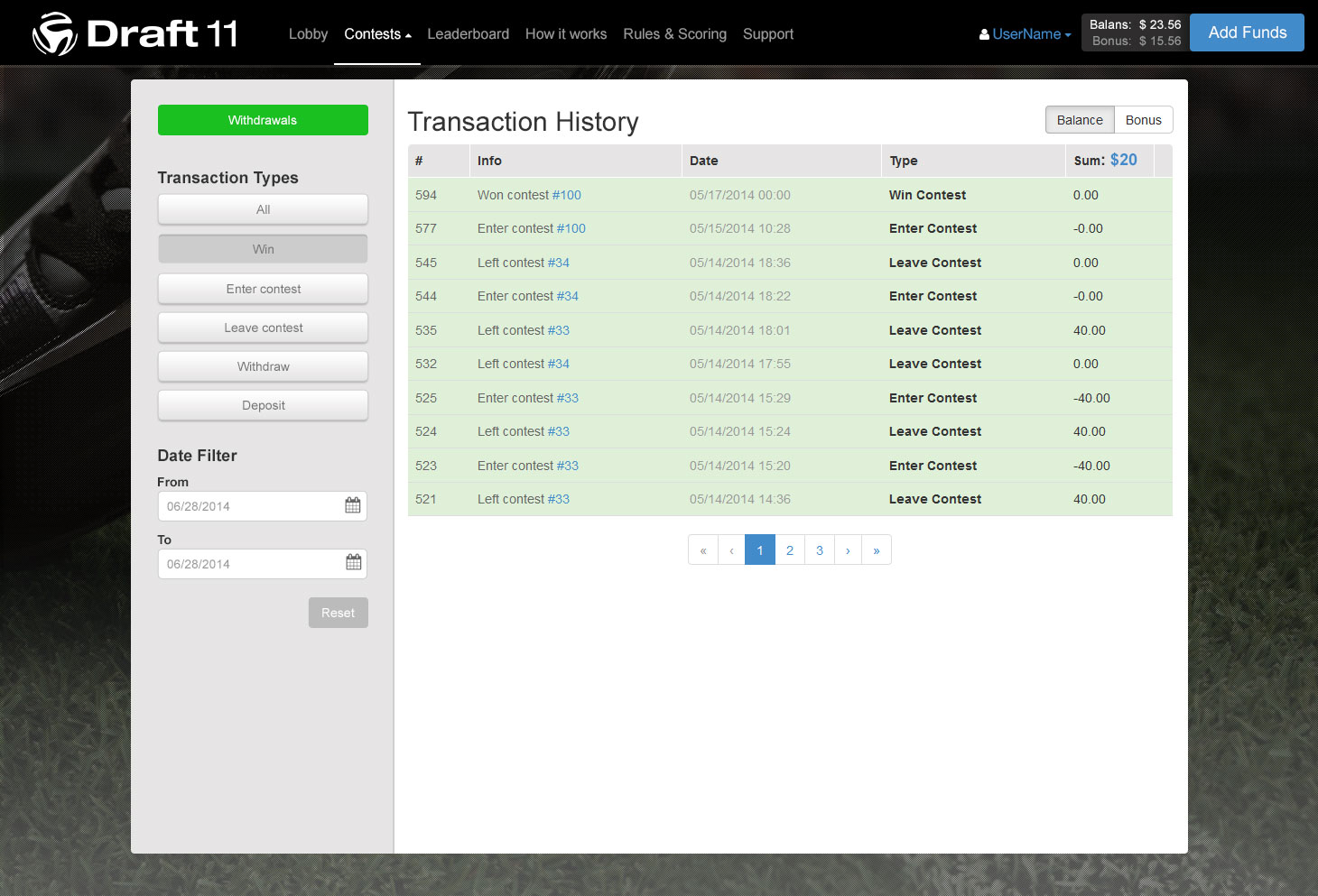1318x896 pixels.
Task: Open contest #34 link in row 545
Action: (559, 263)
